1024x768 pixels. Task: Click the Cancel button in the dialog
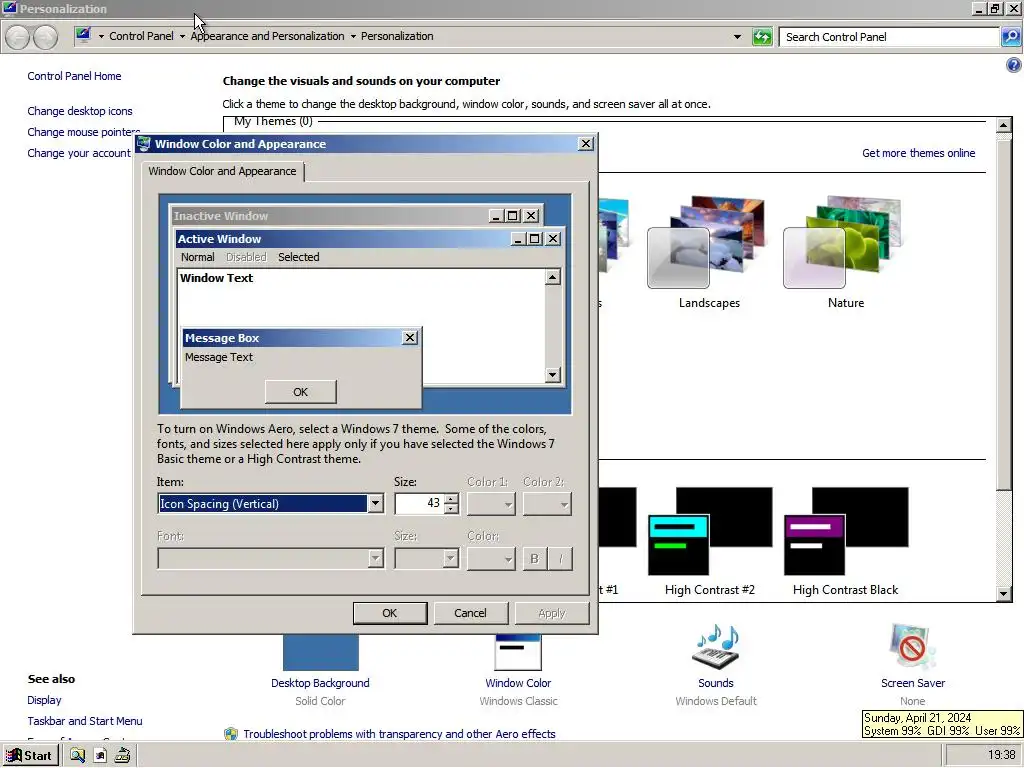[470, 613]
